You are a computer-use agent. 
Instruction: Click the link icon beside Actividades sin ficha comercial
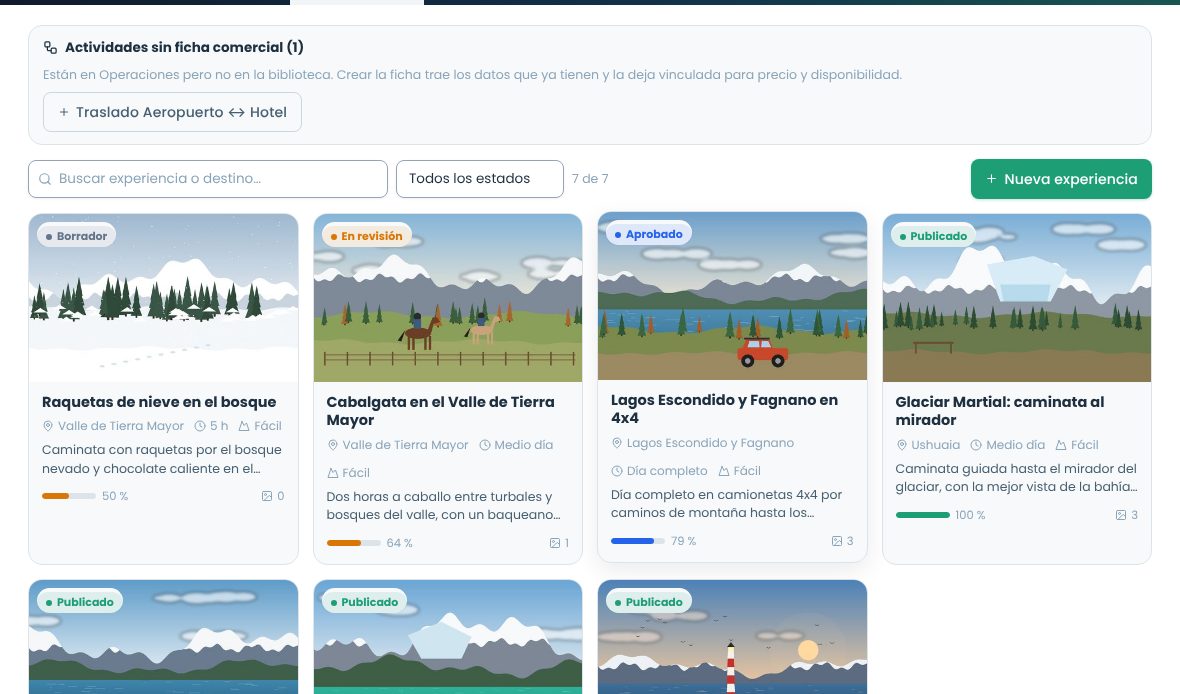click(x=50, y=47)
